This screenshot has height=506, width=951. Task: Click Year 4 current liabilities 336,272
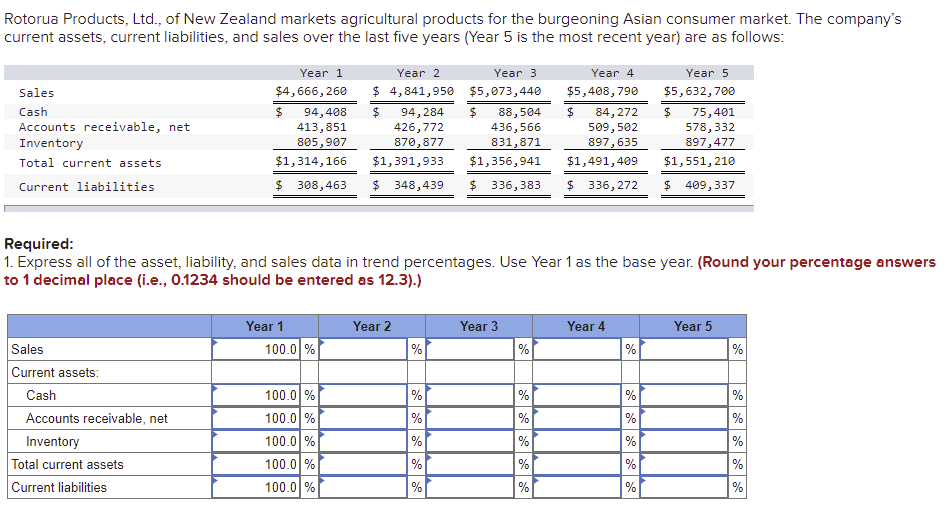(613, 184)
